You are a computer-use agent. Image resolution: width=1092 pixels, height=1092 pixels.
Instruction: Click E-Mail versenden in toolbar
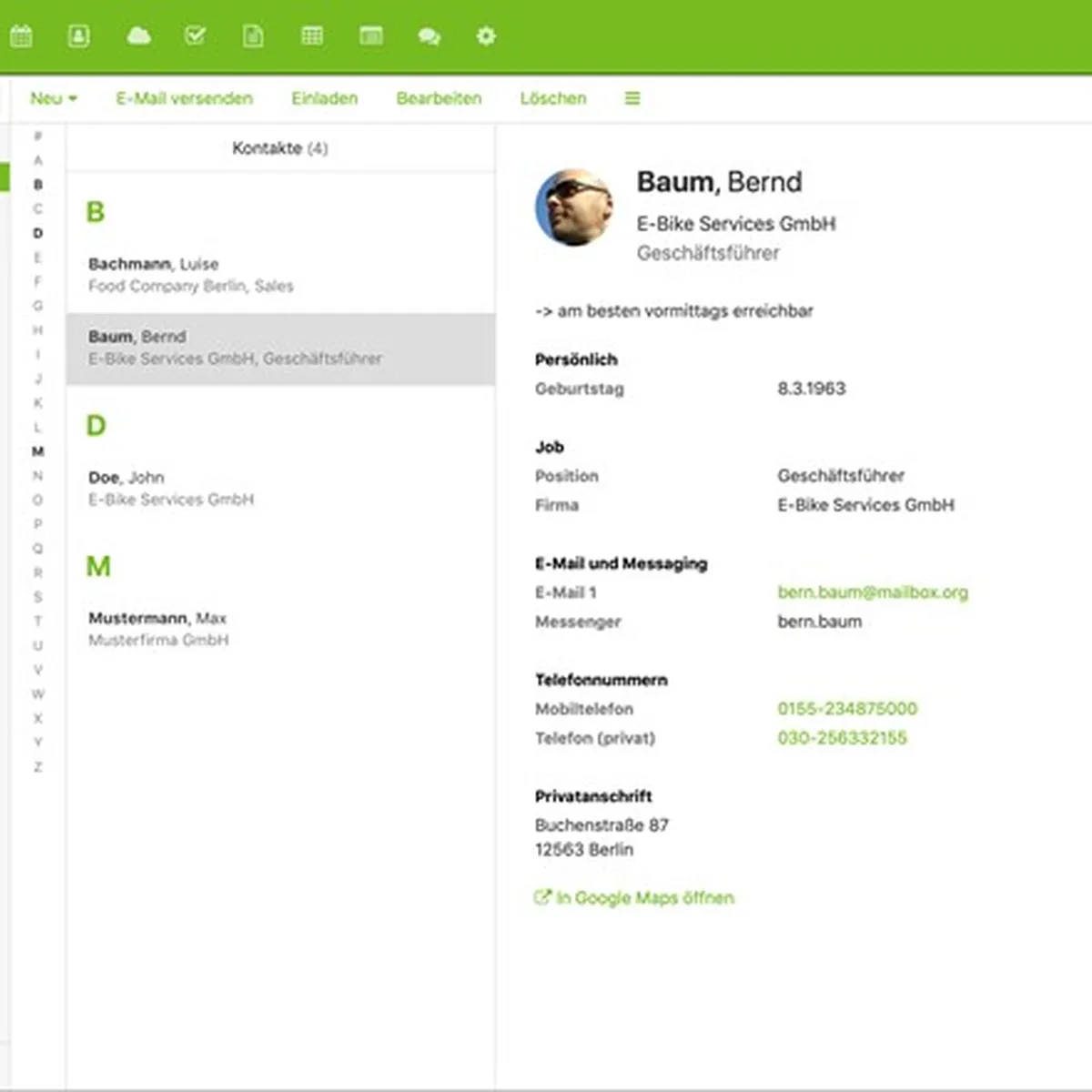[x=184, y=98]
